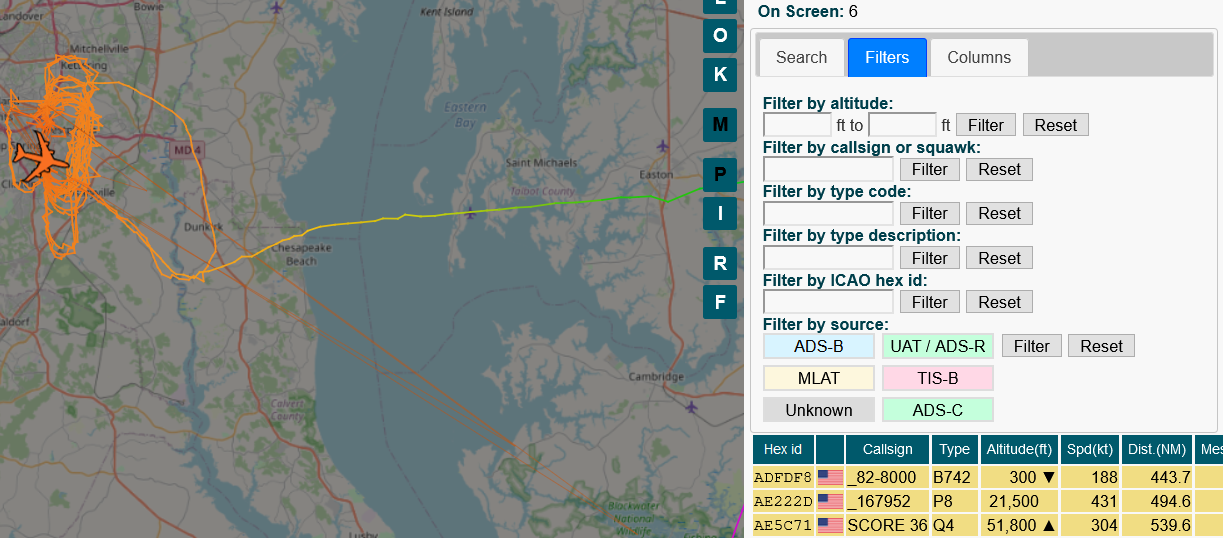
Task: Toggle the M map button
Action: click(720, 125)
